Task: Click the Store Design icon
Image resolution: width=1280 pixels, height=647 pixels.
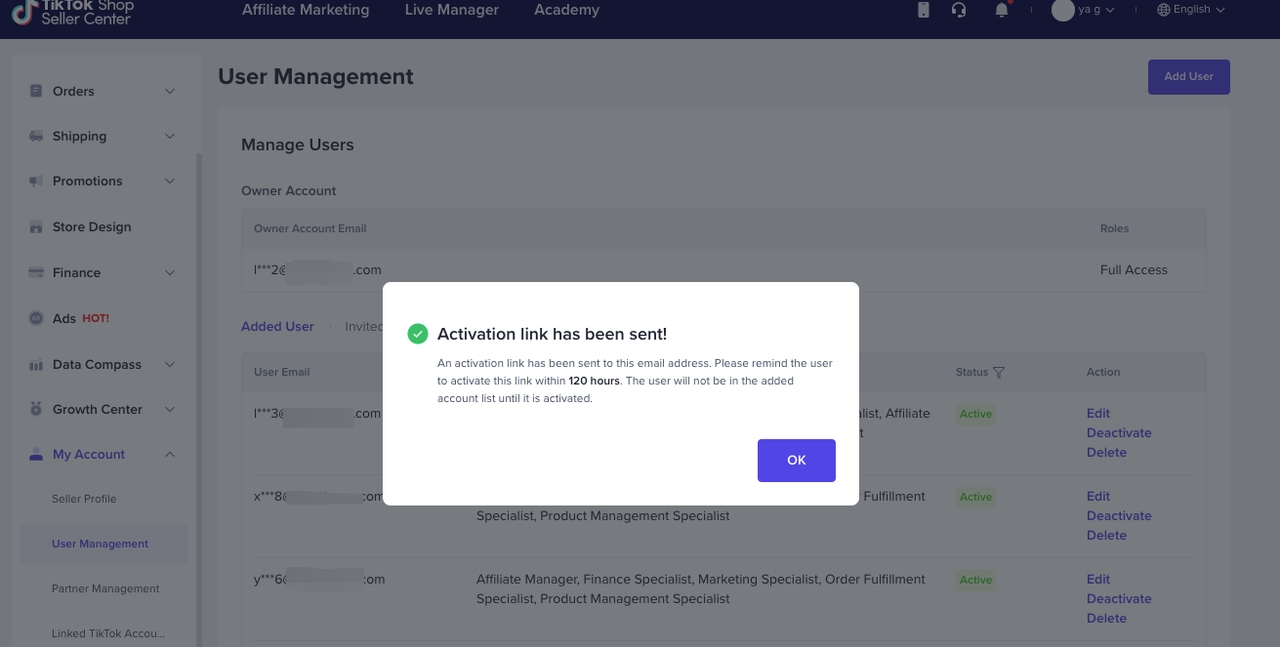Action: [x=36, y=227]
